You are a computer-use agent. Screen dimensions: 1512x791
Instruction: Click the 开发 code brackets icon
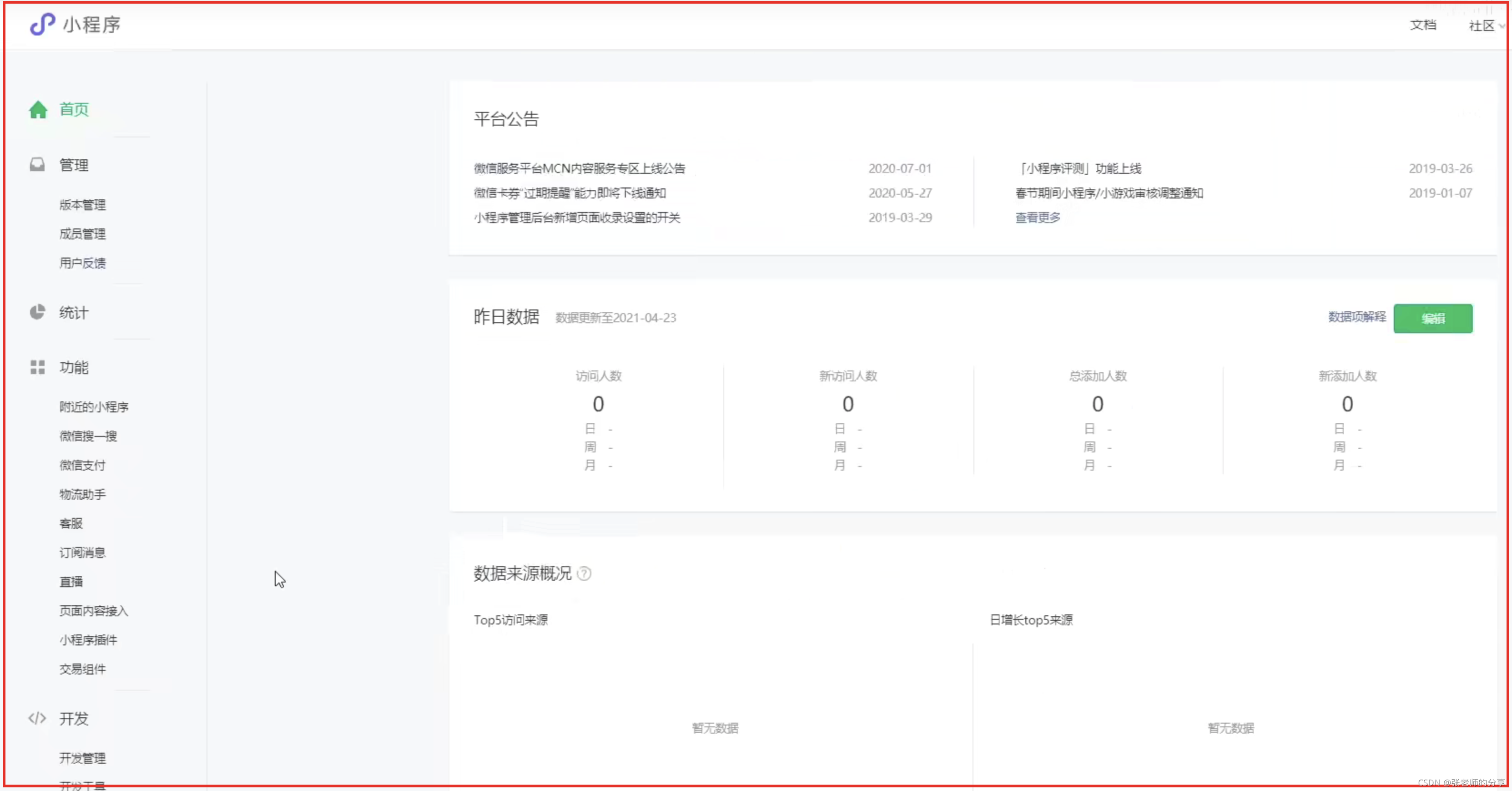coord(38,718)
